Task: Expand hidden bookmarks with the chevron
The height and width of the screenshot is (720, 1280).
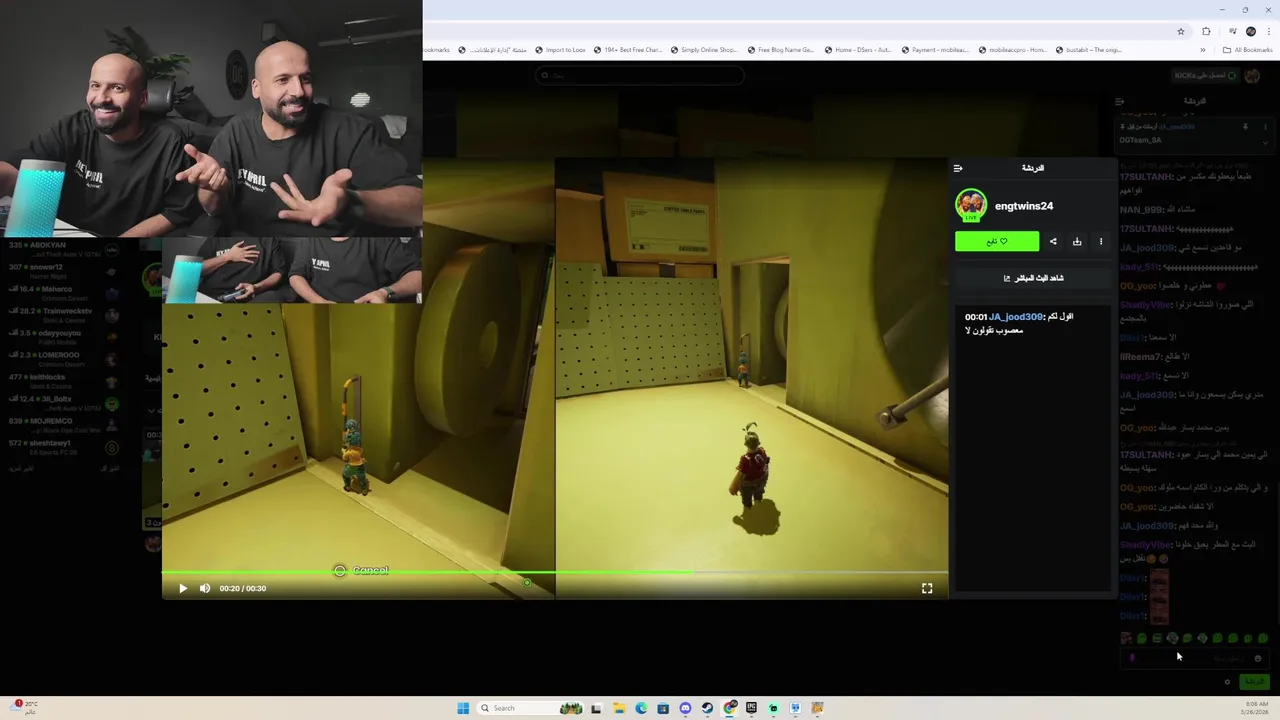Action: [x=1203, y=50]
